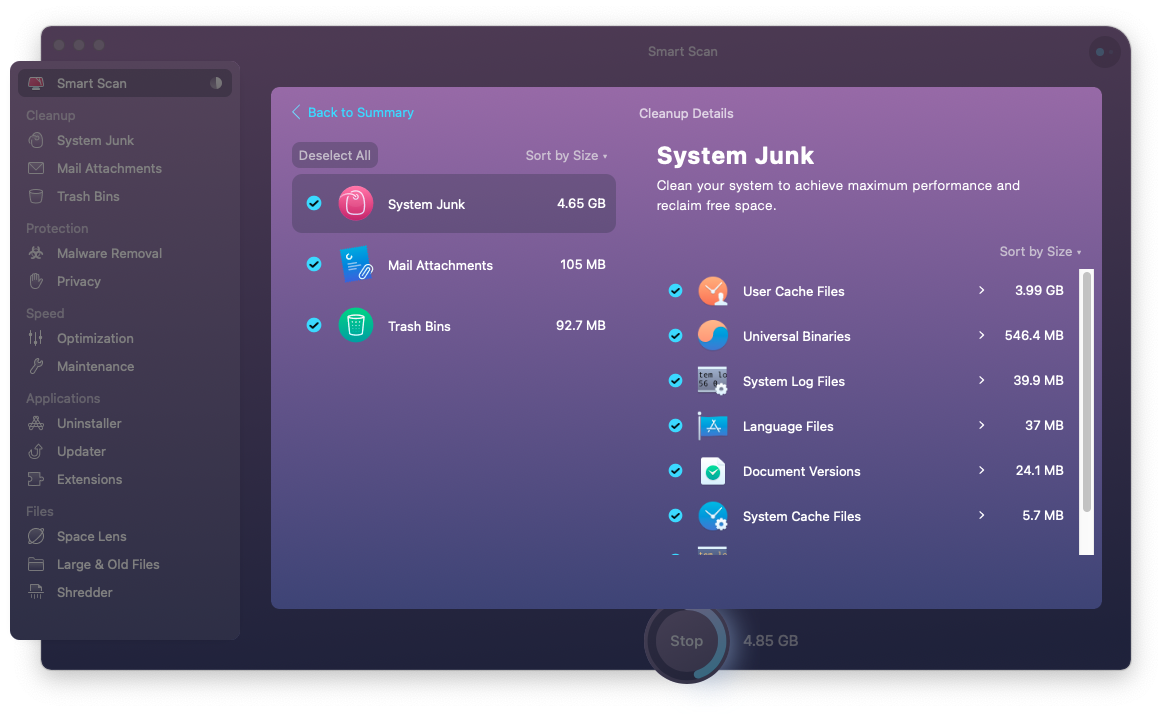Uncheck User Cache Files checkbox
The height and width of the screenshot is (714, 1165).
[x=675, y=291]
